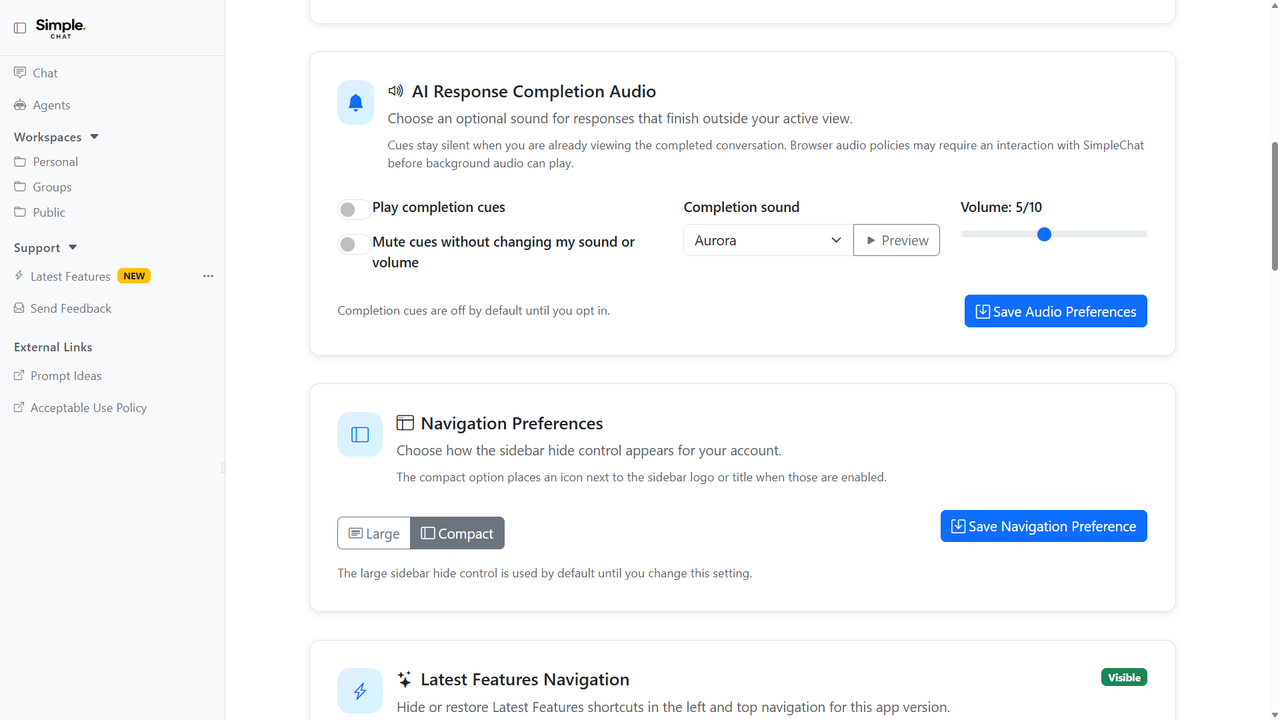
Task: Click the NEW badge next to Latest Features
Action: tap(134, 276)
